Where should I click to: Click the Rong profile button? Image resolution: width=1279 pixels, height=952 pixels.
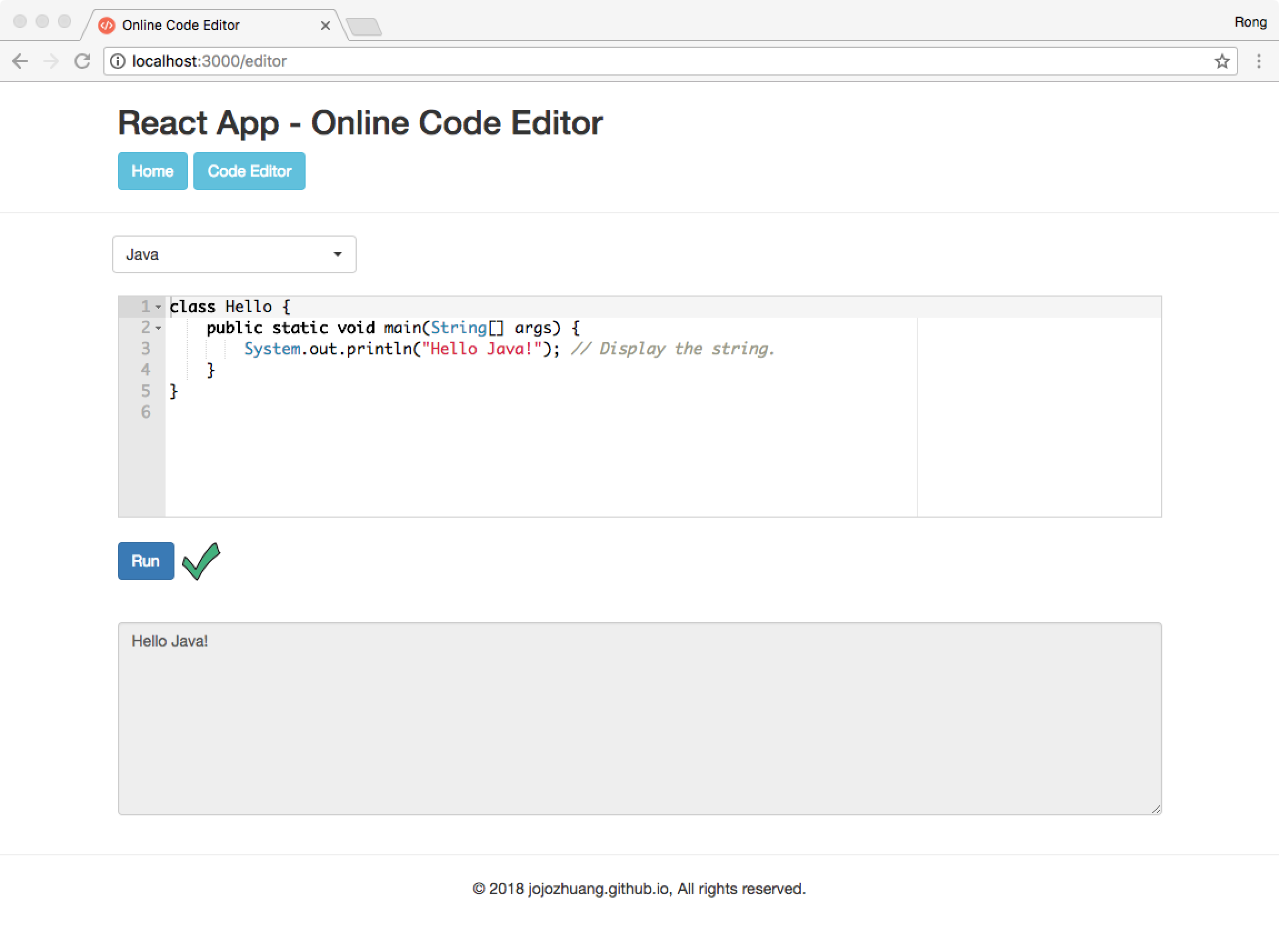click(1250, 22)
